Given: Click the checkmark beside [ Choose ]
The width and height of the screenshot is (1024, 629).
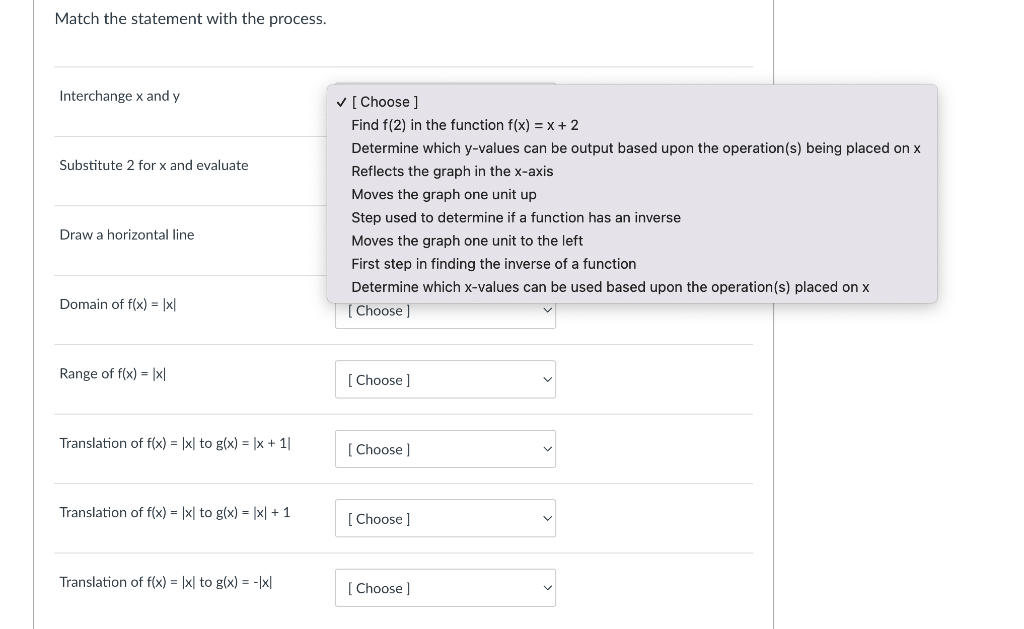Looking at the screenshot, I should pos(341,101).
